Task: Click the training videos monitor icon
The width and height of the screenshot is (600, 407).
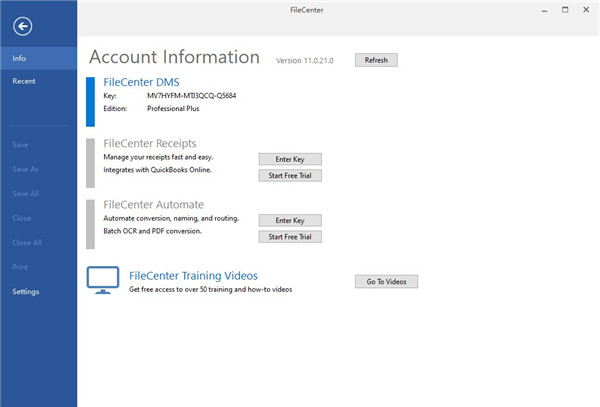Action: [x=103, y=280]
